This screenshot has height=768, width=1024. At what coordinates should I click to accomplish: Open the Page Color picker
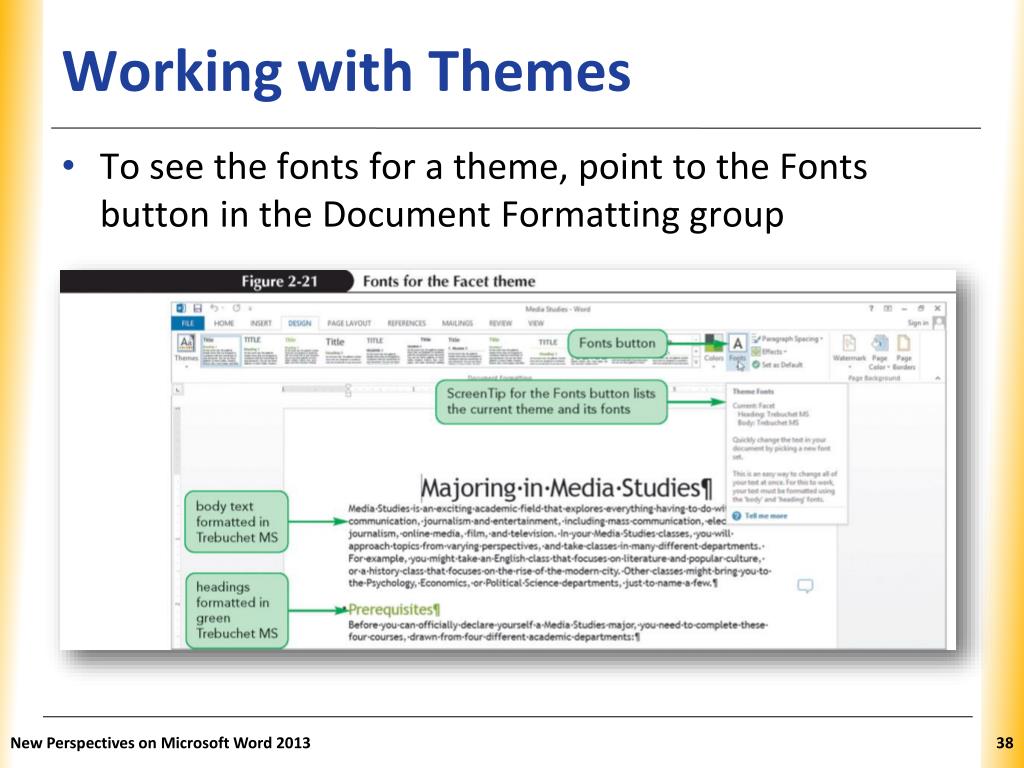click(x=879, y=351)
